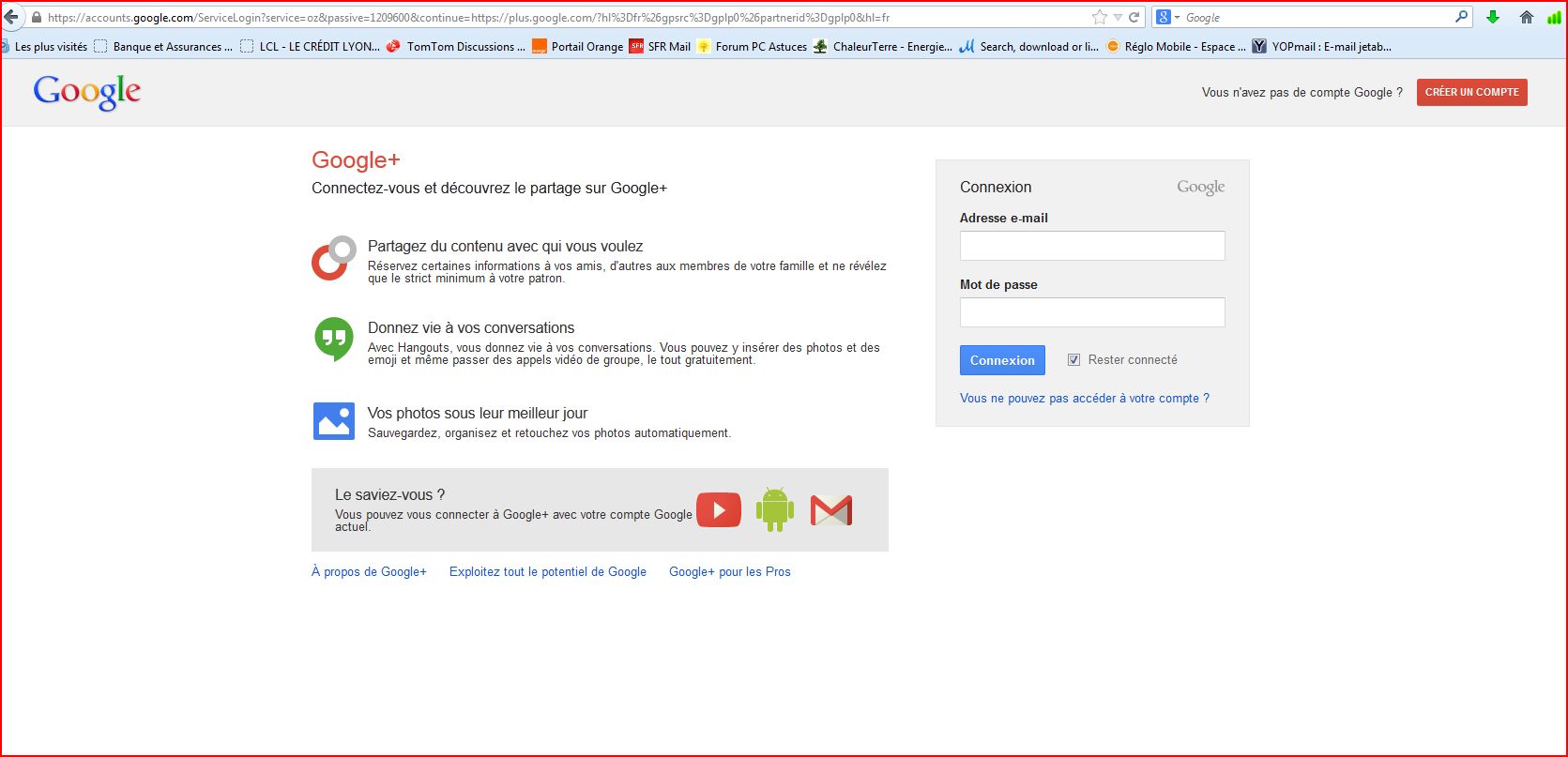Open the 'Search, download or li...' bookmark

[1029, 46]
